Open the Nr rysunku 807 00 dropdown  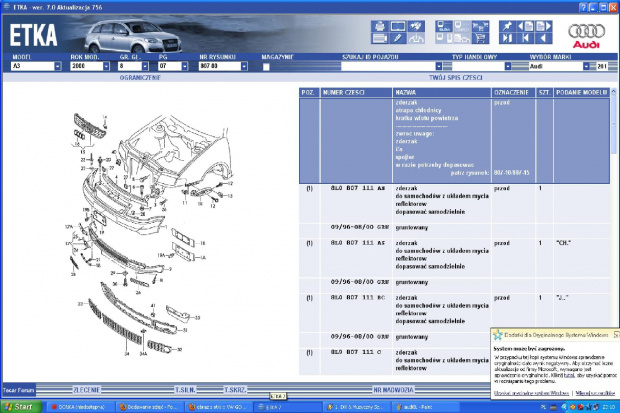(x=244, y=66)
